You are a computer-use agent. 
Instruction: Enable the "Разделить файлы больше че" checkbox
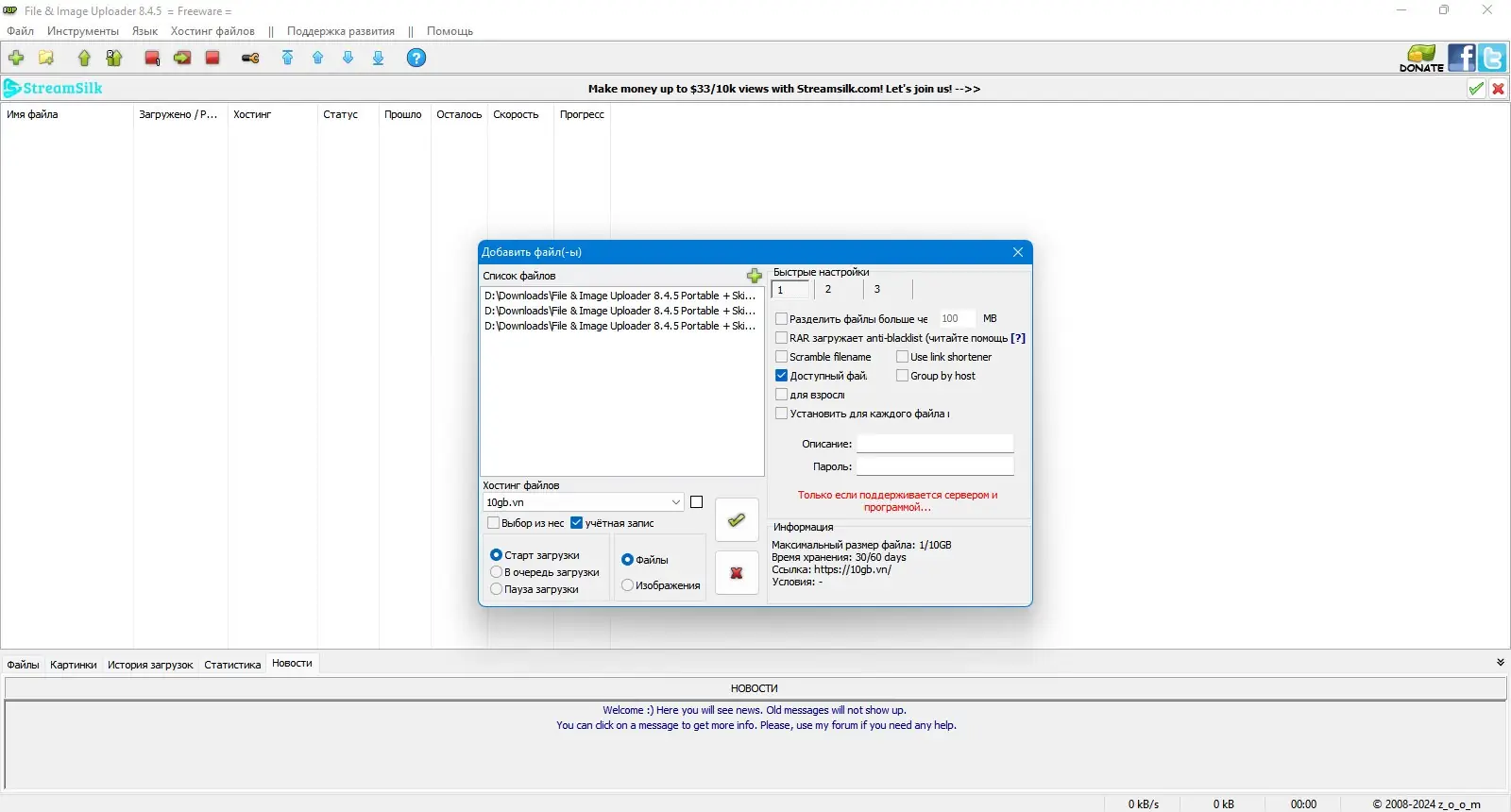point(781,319)
